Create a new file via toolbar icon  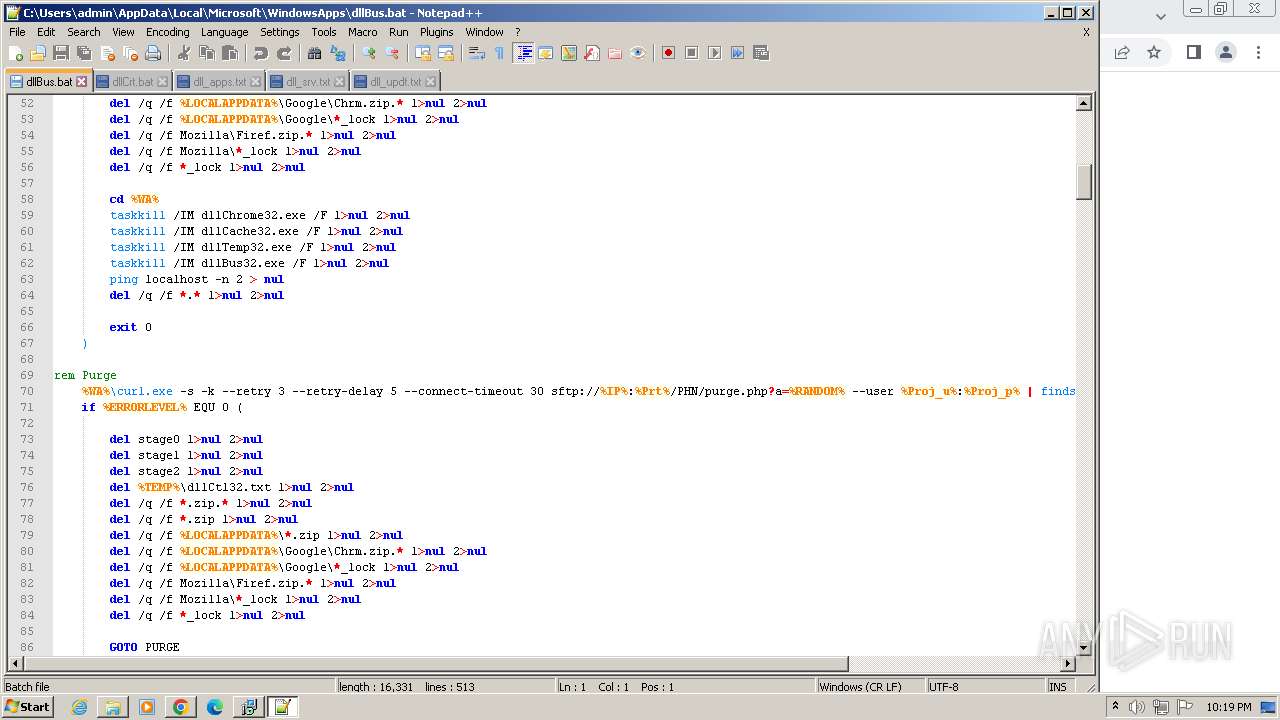point(16,53)
